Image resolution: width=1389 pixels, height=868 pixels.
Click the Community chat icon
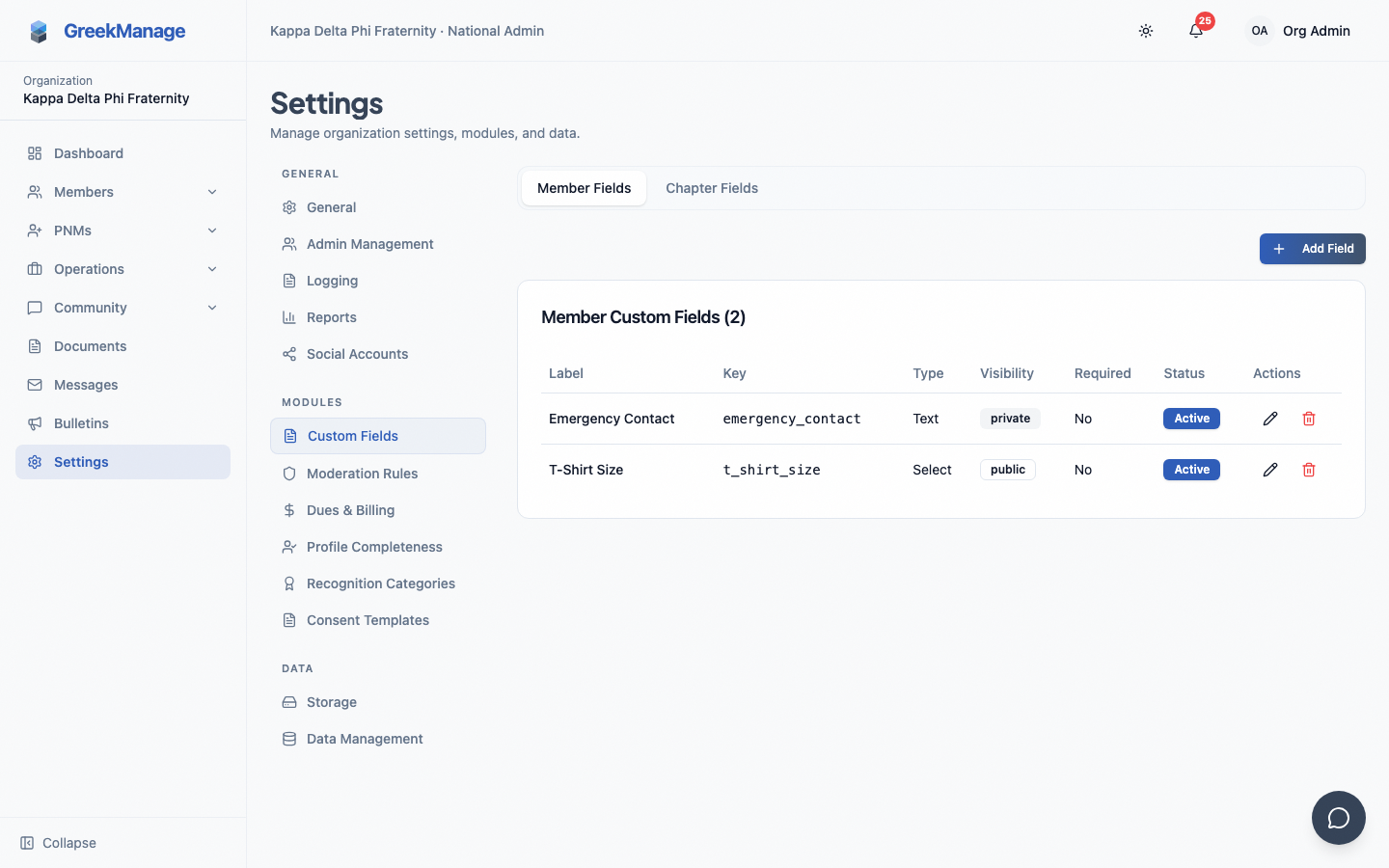click(35, 308)
